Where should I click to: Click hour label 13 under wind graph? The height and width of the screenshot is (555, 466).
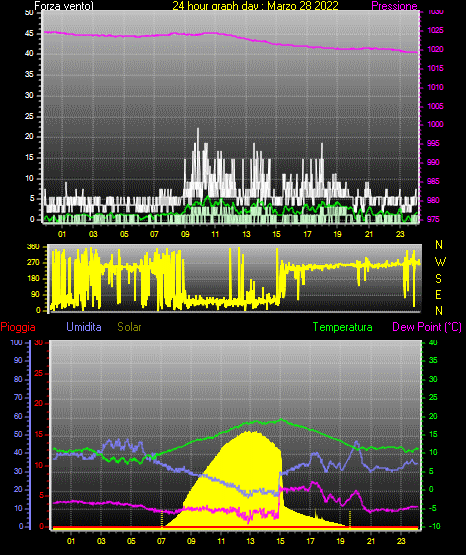coord(246,234)
